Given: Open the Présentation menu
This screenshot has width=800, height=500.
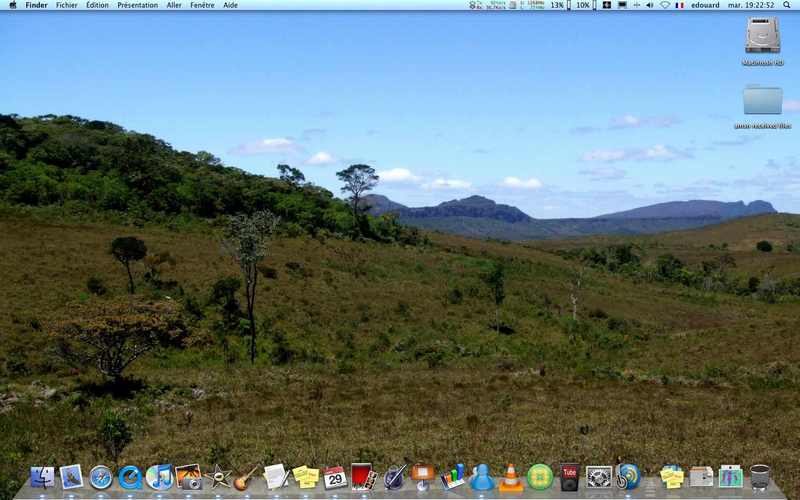Looking at the screenshot, I should point(138,5).
